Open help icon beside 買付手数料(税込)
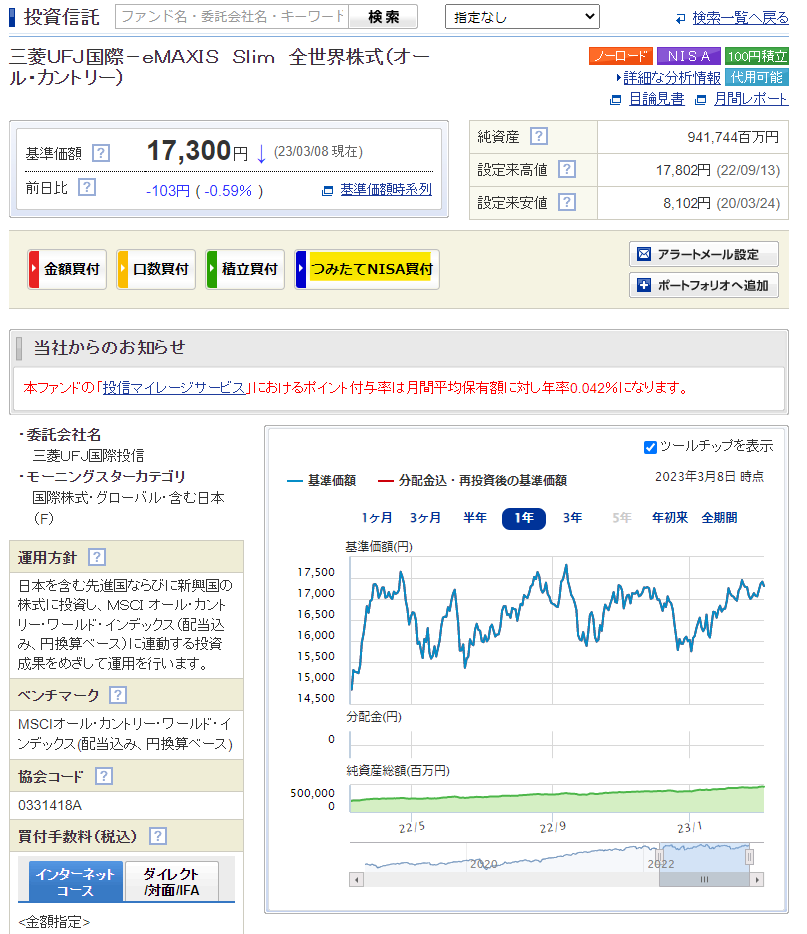 pos(158,836)
